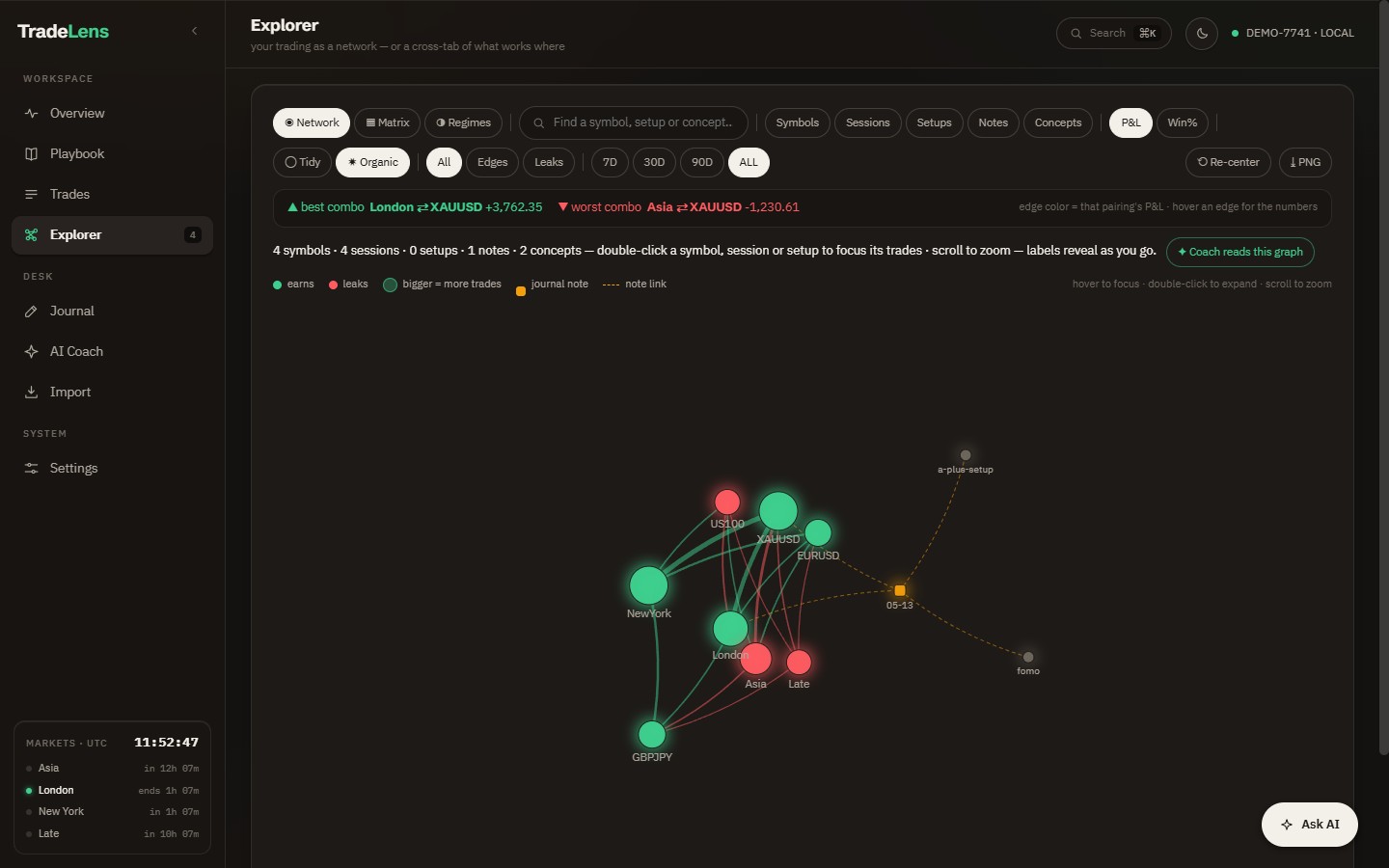
Task: Open Trades from the list icon
Action: (x=31, y=194)
